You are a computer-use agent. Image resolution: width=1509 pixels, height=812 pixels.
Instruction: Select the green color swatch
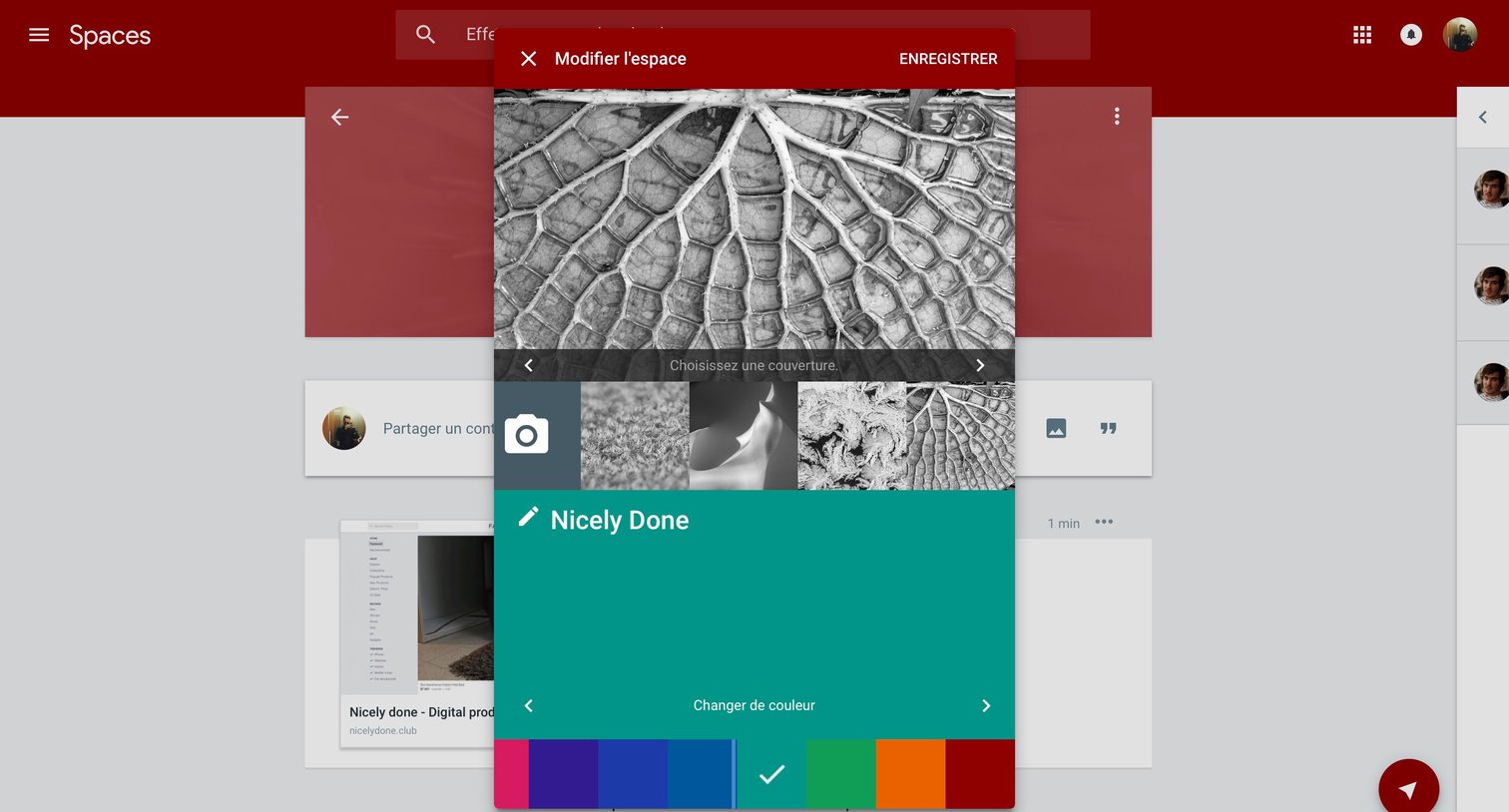coord(841,774)
